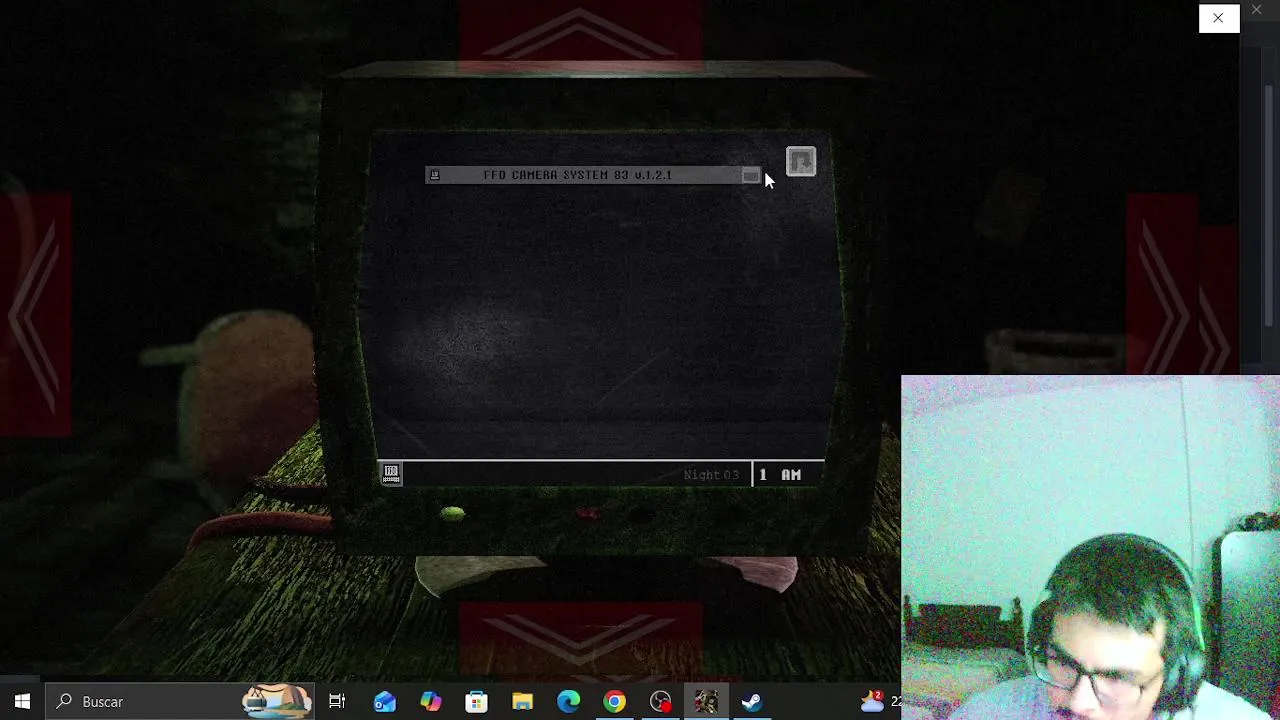Open File Explorer from the taskbar
Image resolution: width=1280 pixels, height=720 pixels.
click(x=523, y=702)
